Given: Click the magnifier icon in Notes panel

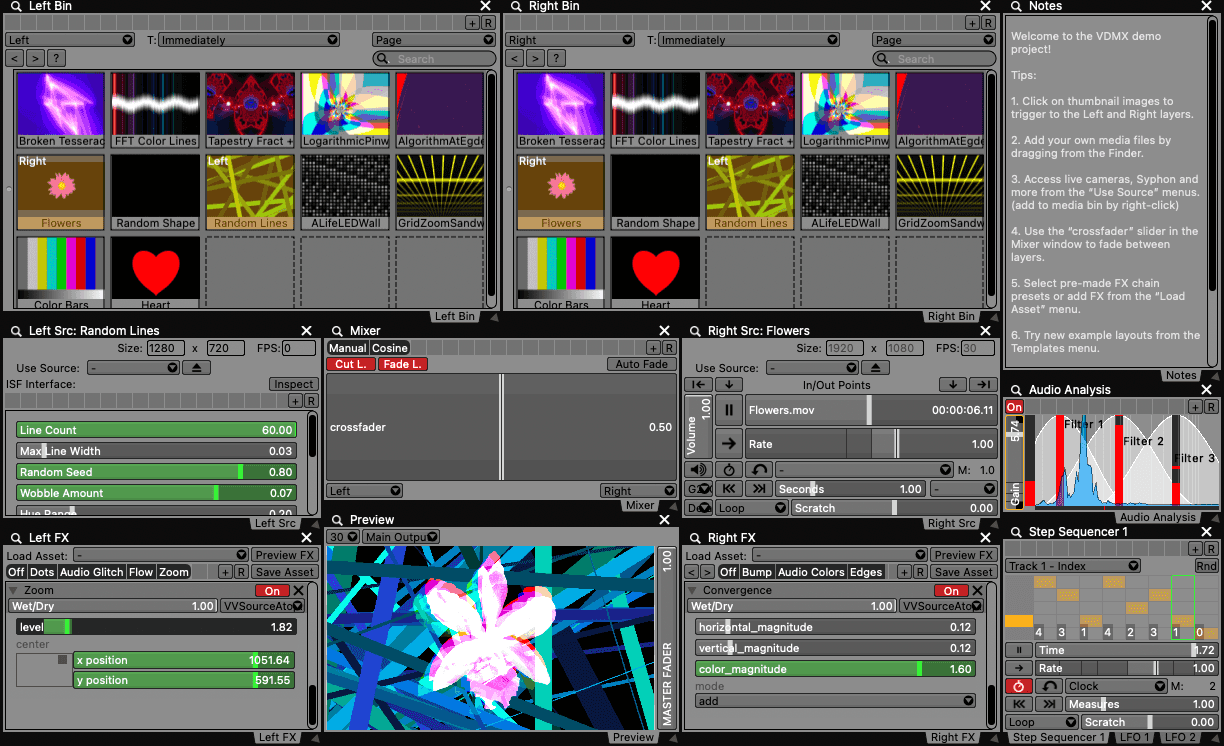Looking at the screenshot, I should click(1013, 6).
